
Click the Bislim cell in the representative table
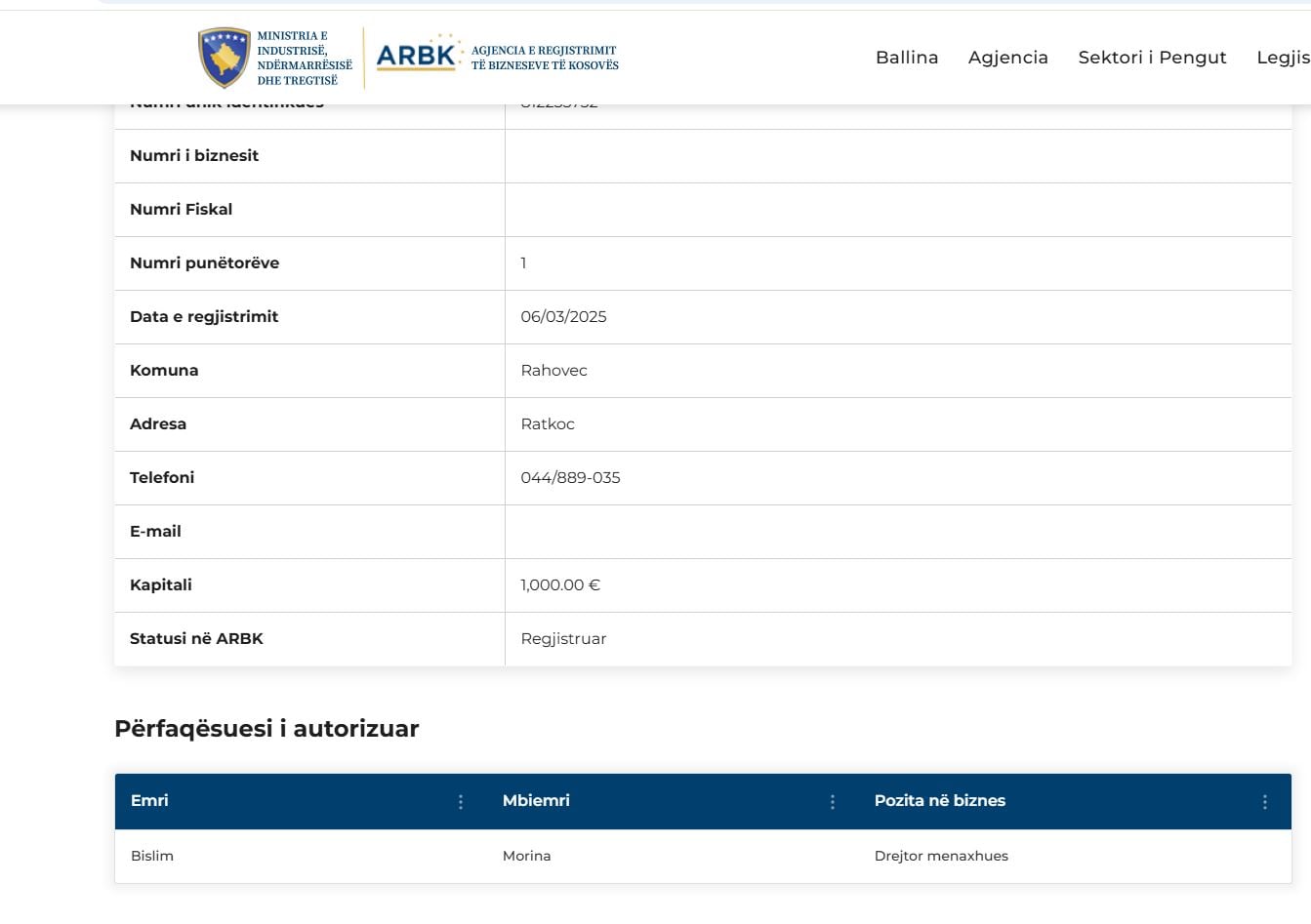(152, 857)
